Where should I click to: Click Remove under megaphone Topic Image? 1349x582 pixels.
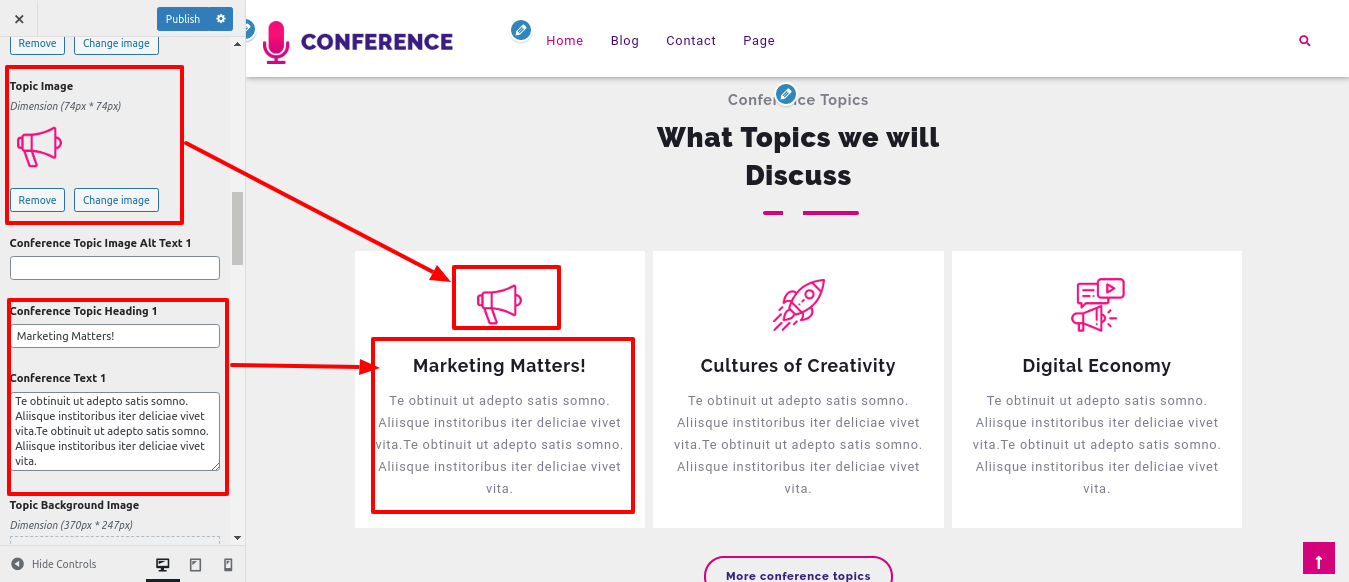(x=37, y=200)
